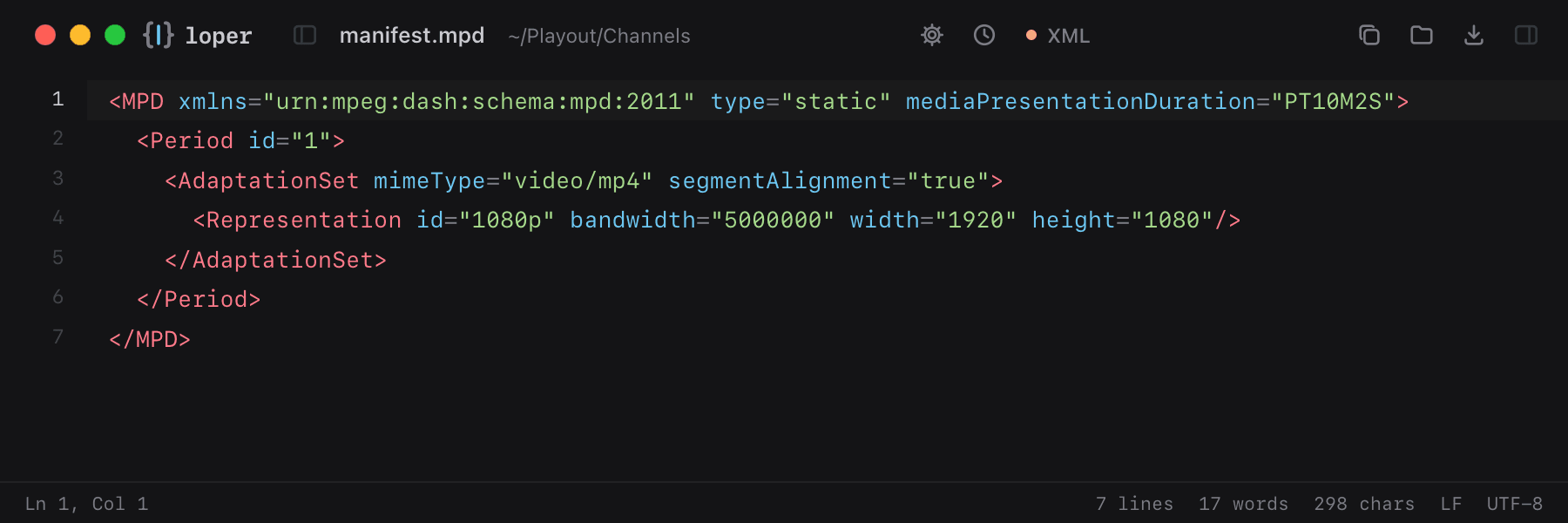Open the history clock icon
This screenshot has width=1568, height=523.
click(984, 35)
